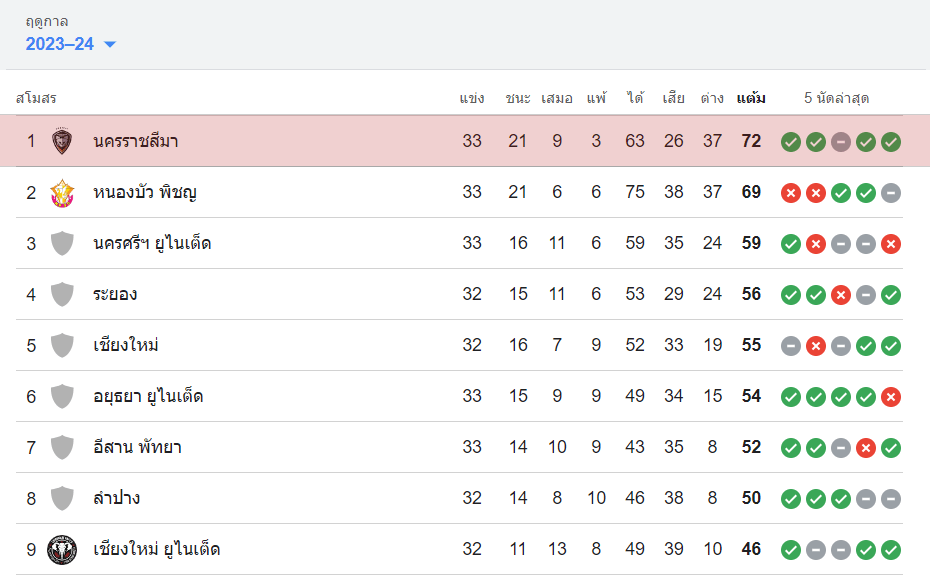Open the นครราชสีมา team link

point(135,142)
